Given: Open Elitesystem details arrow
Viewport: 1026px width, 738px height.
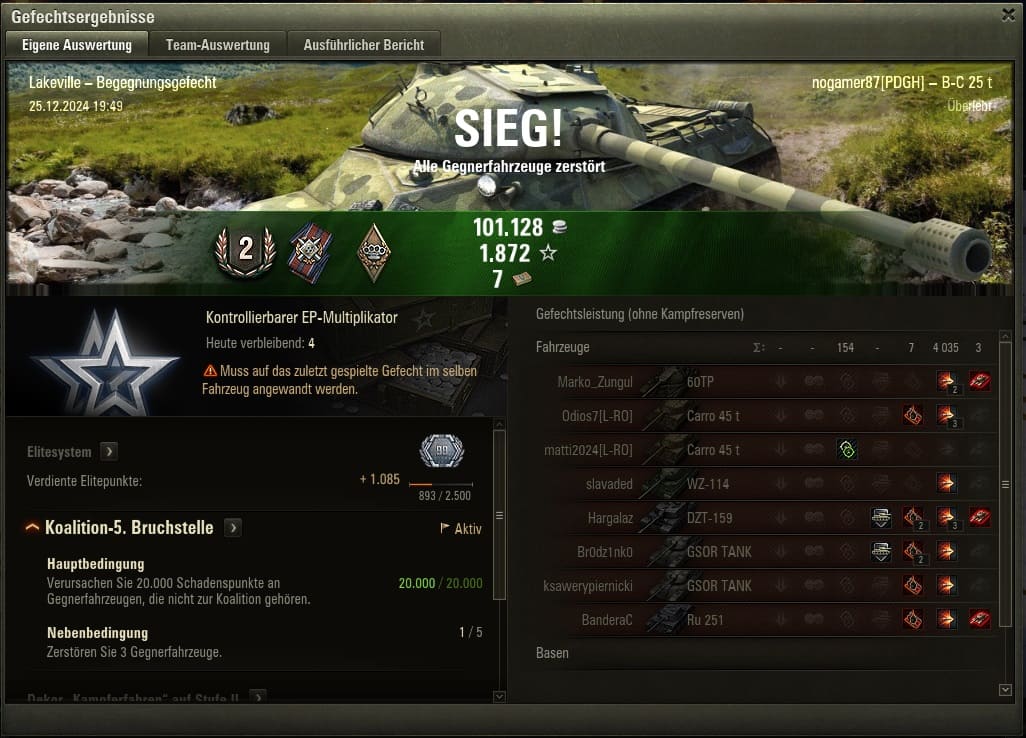Looking at the screenshot, I should pos(109,451).
